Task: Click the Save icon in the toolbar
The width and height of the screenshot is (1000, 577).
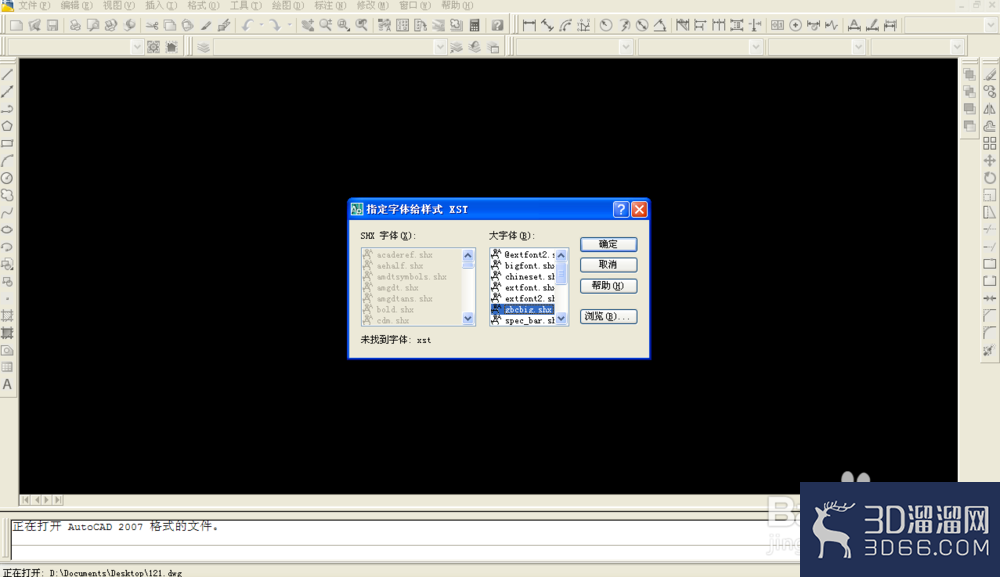Action: [x=53, y=26]
